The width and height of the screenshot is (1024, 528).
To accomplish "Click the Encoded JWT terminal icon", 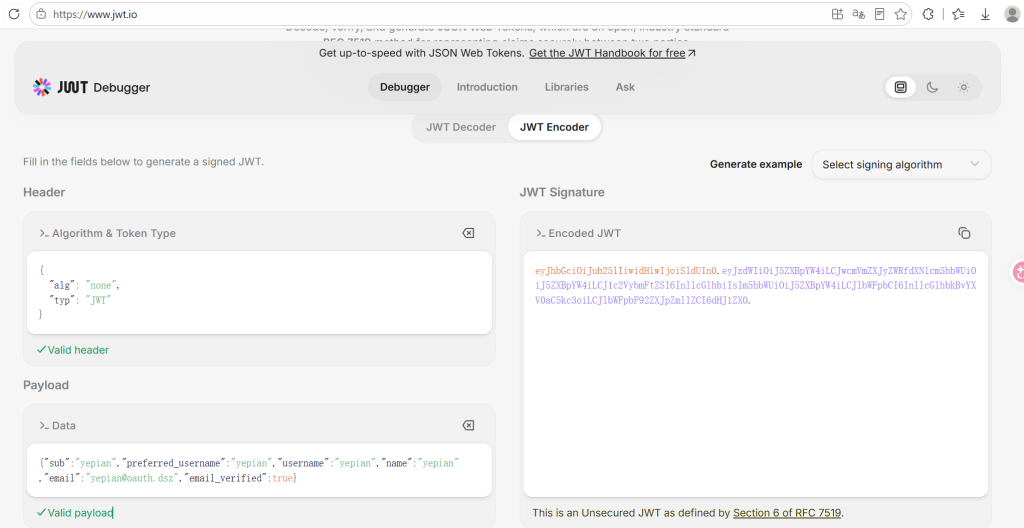I will pos(541,233).
